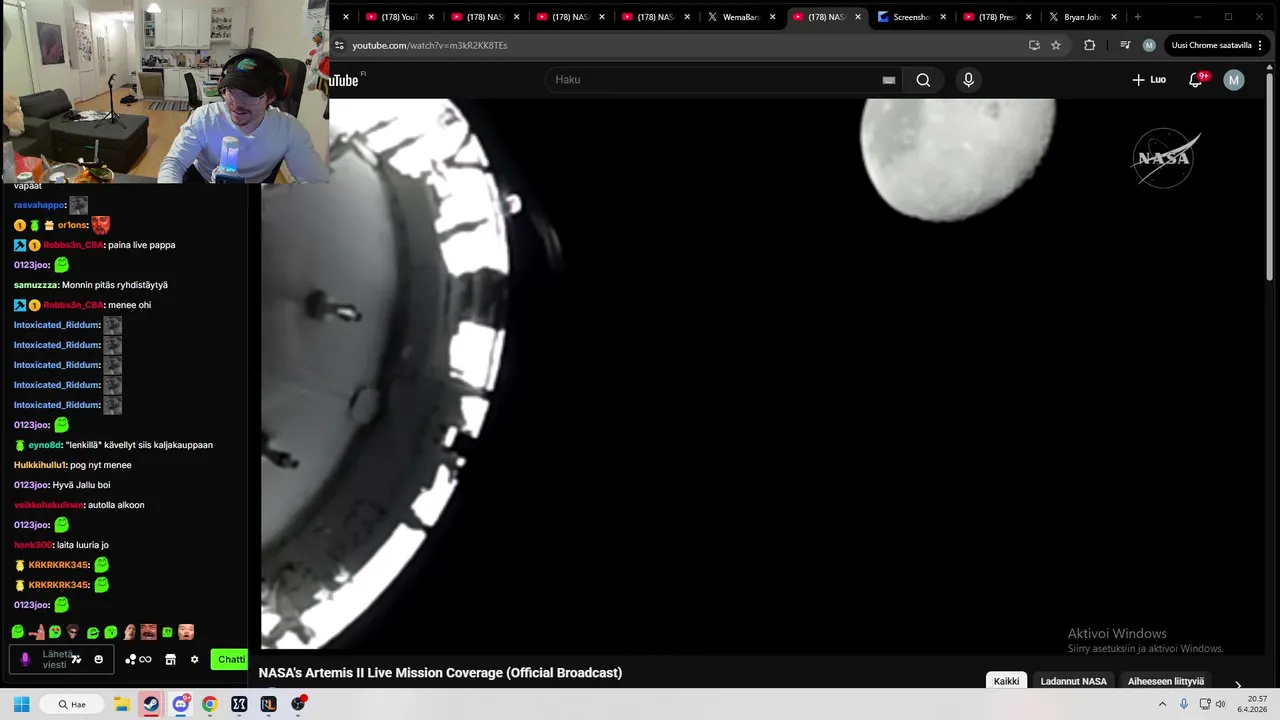The height and width of the screenshot is (720, 1280).
Task: Switch to the (178) YouT tab
Action: coord(399,17)
